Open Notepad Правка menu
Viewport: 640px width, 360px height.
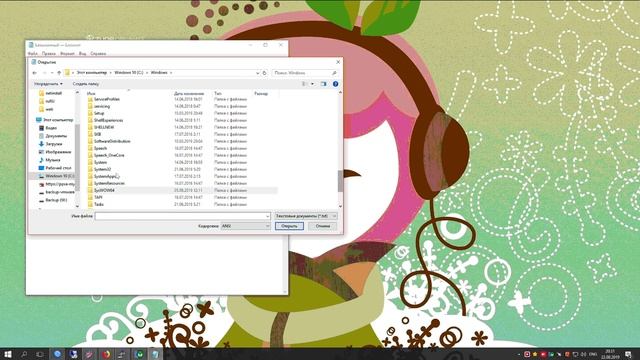pos(49,53)
